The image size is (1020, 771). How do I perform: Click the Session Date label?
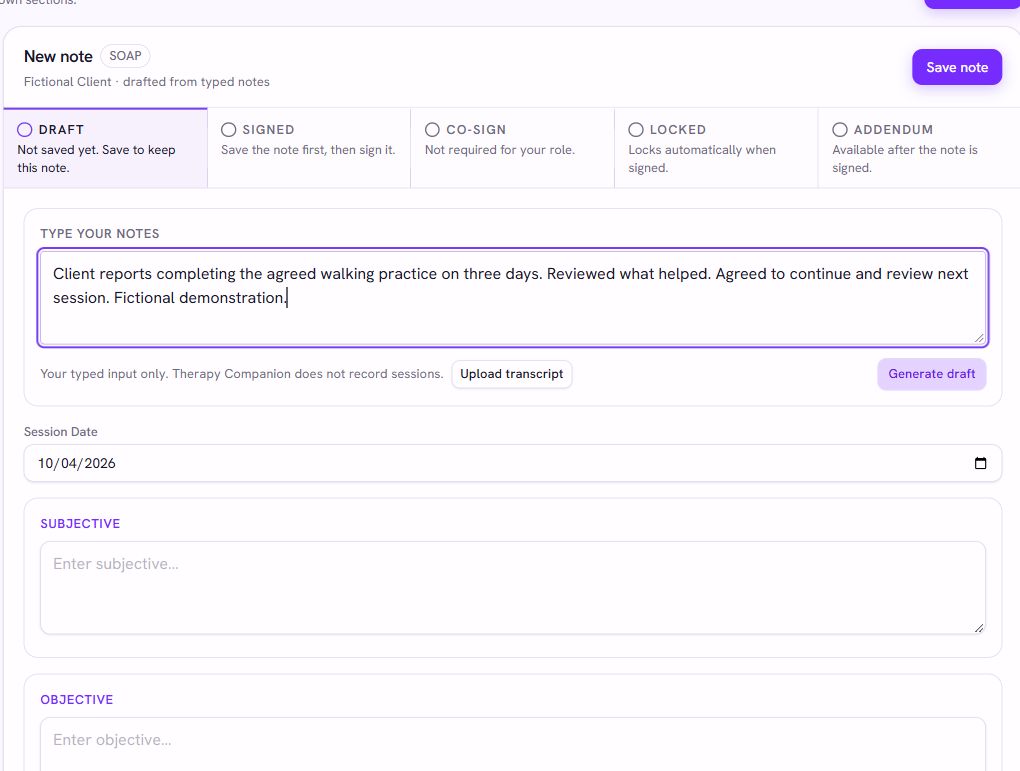pos(60,432)
